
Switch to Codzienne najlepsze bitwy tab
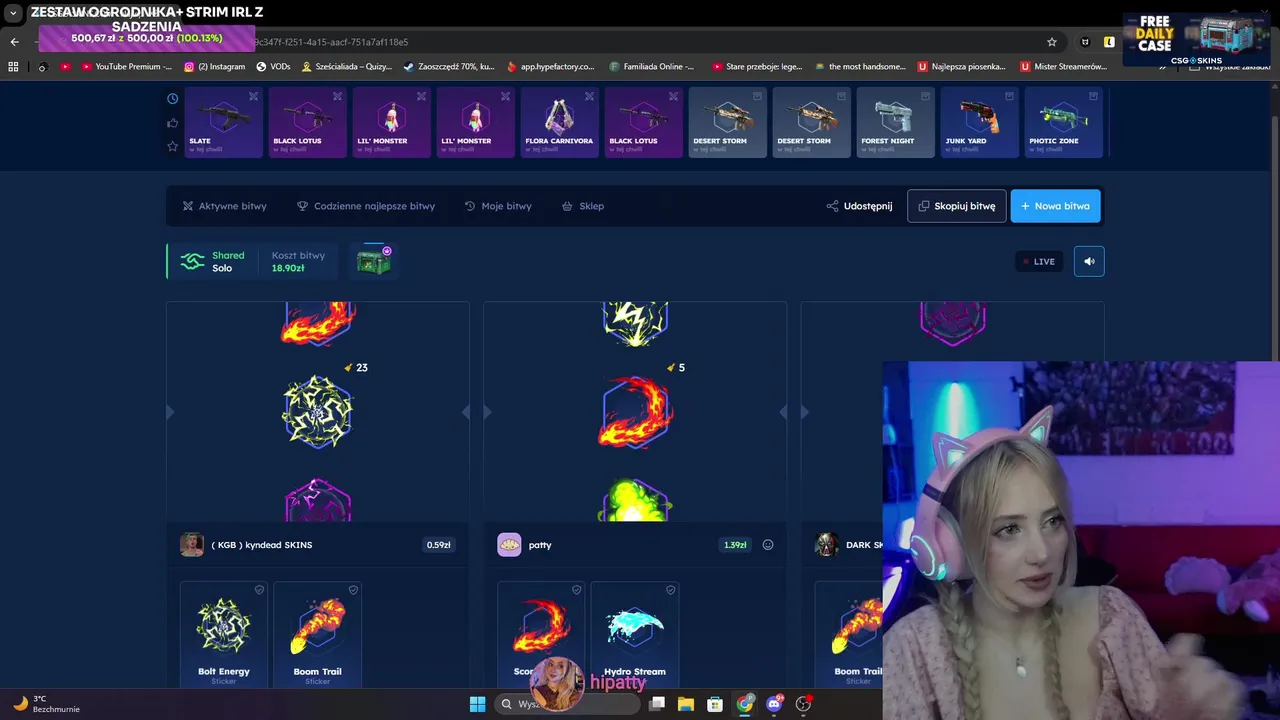pyautogui.click(x=366, y=206)
